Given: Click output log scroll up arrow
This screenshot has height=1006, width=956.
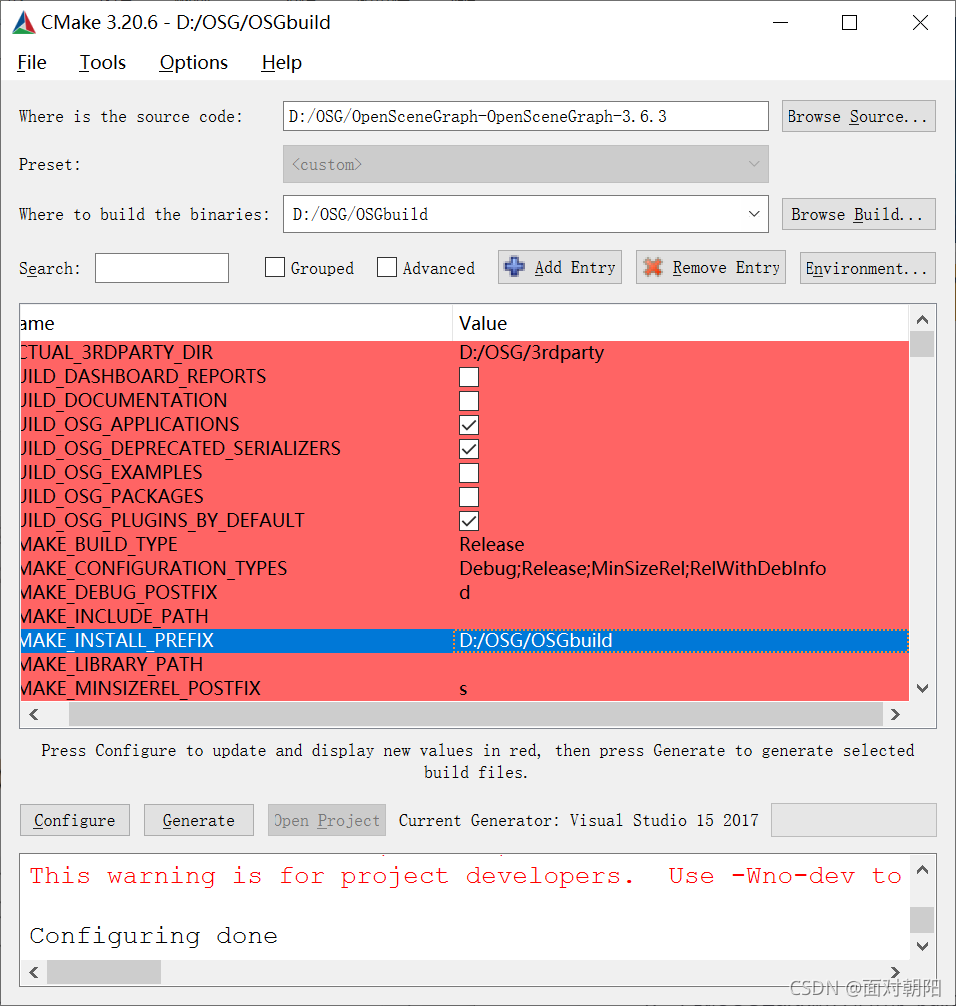Looking at the screenshot, I should (x=922, y=870).
